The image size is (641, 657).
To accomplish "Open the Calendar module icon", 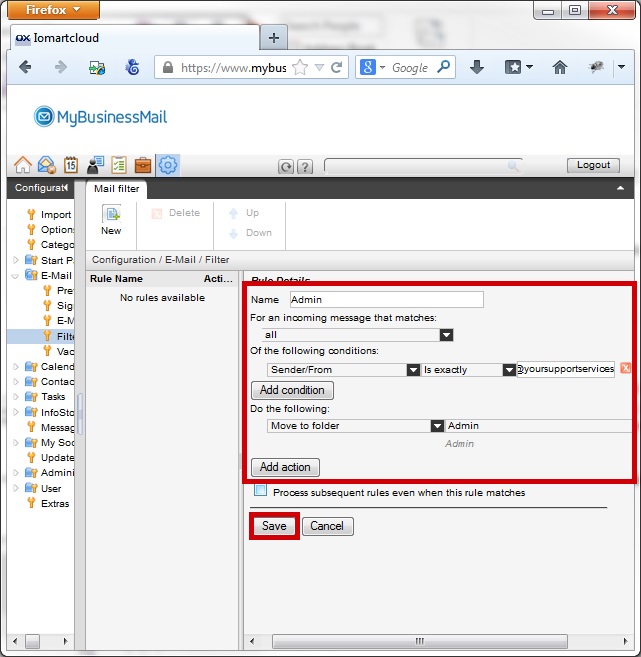I will point(71,166).
